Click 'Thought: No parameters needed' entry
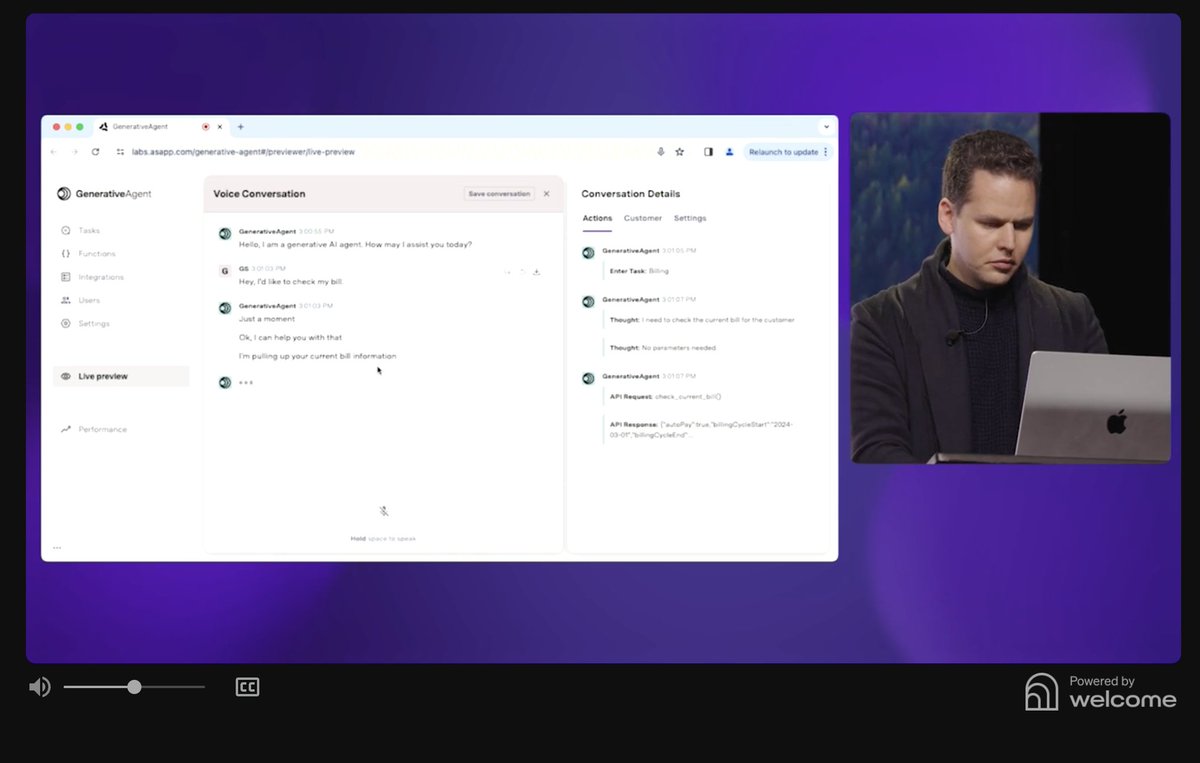This screenshot has width=1200, height=763. point(662,348)
